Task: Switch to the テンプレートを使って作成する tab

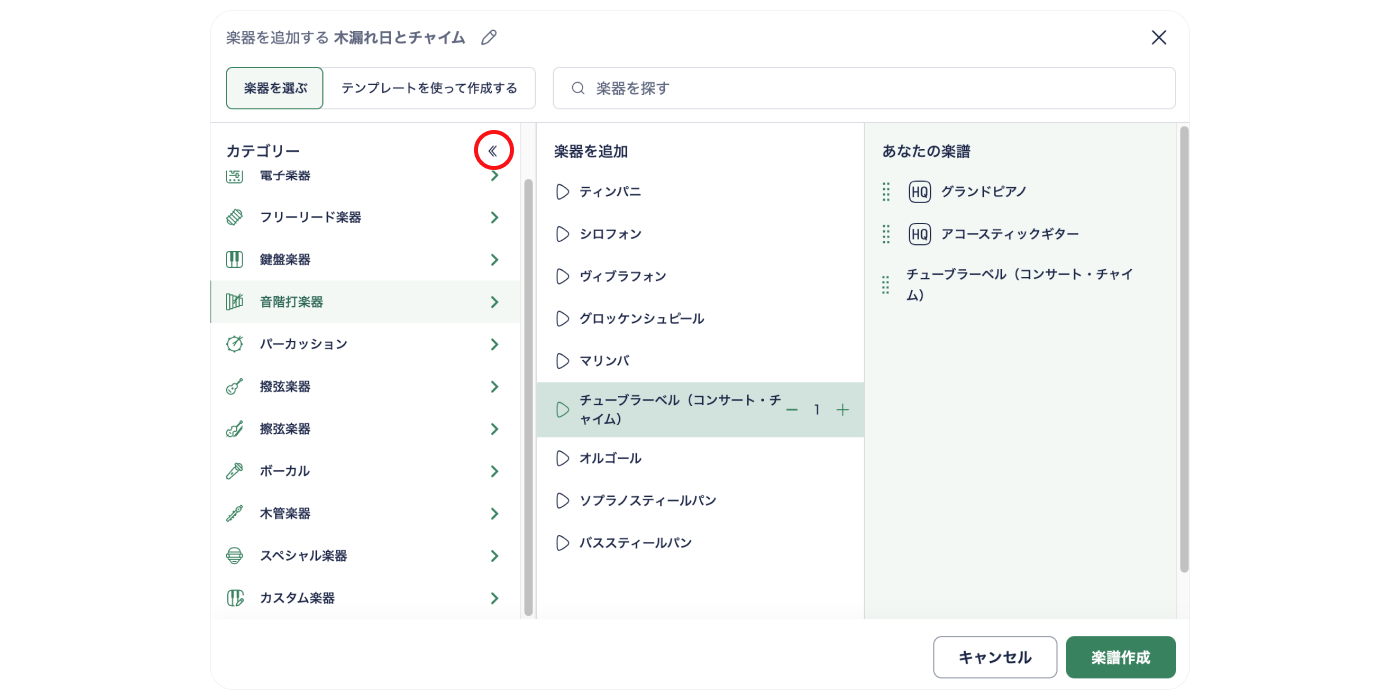Action: 430,88
